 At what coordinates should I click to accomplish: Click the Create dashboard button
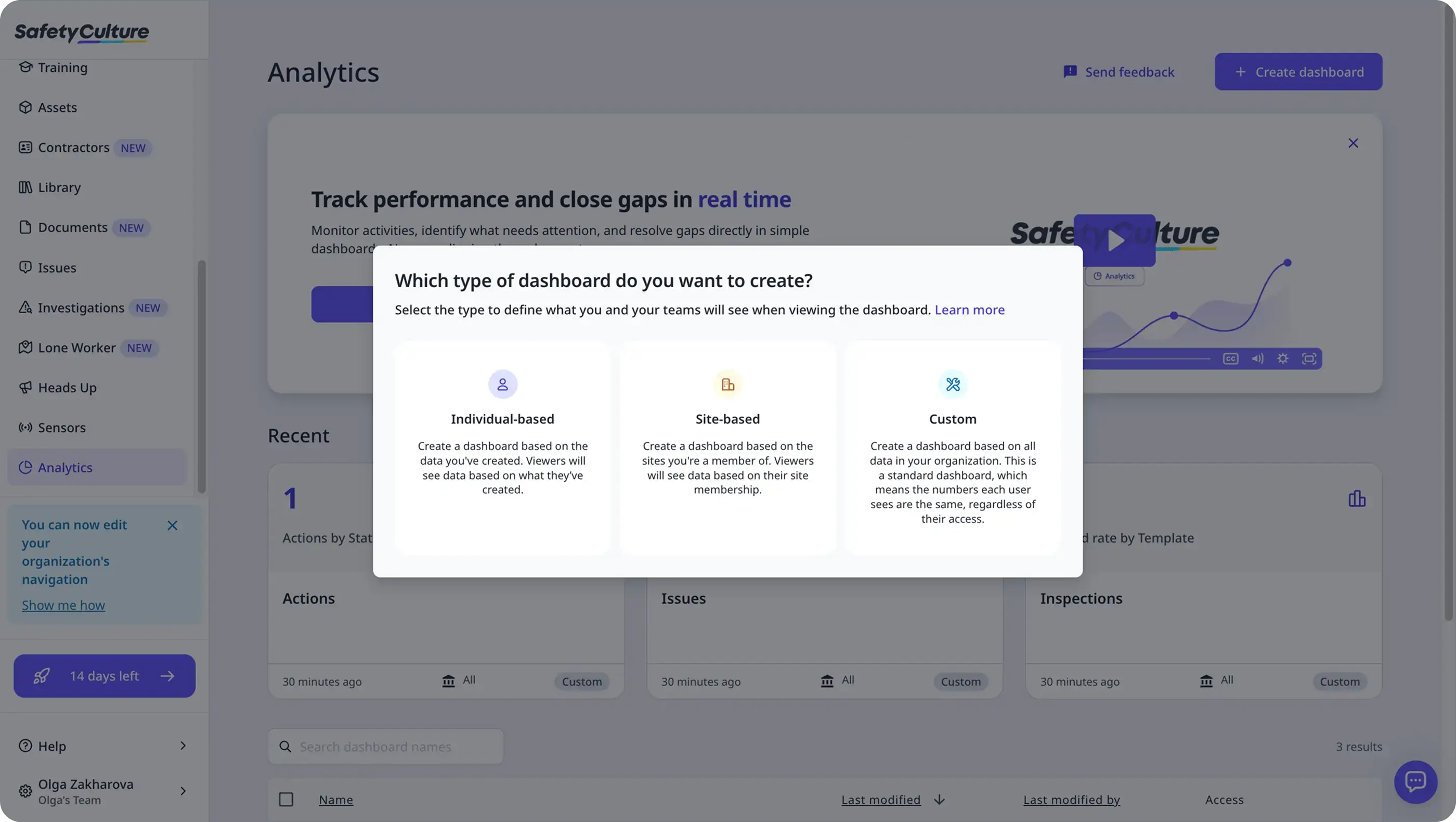point(1298,72)
